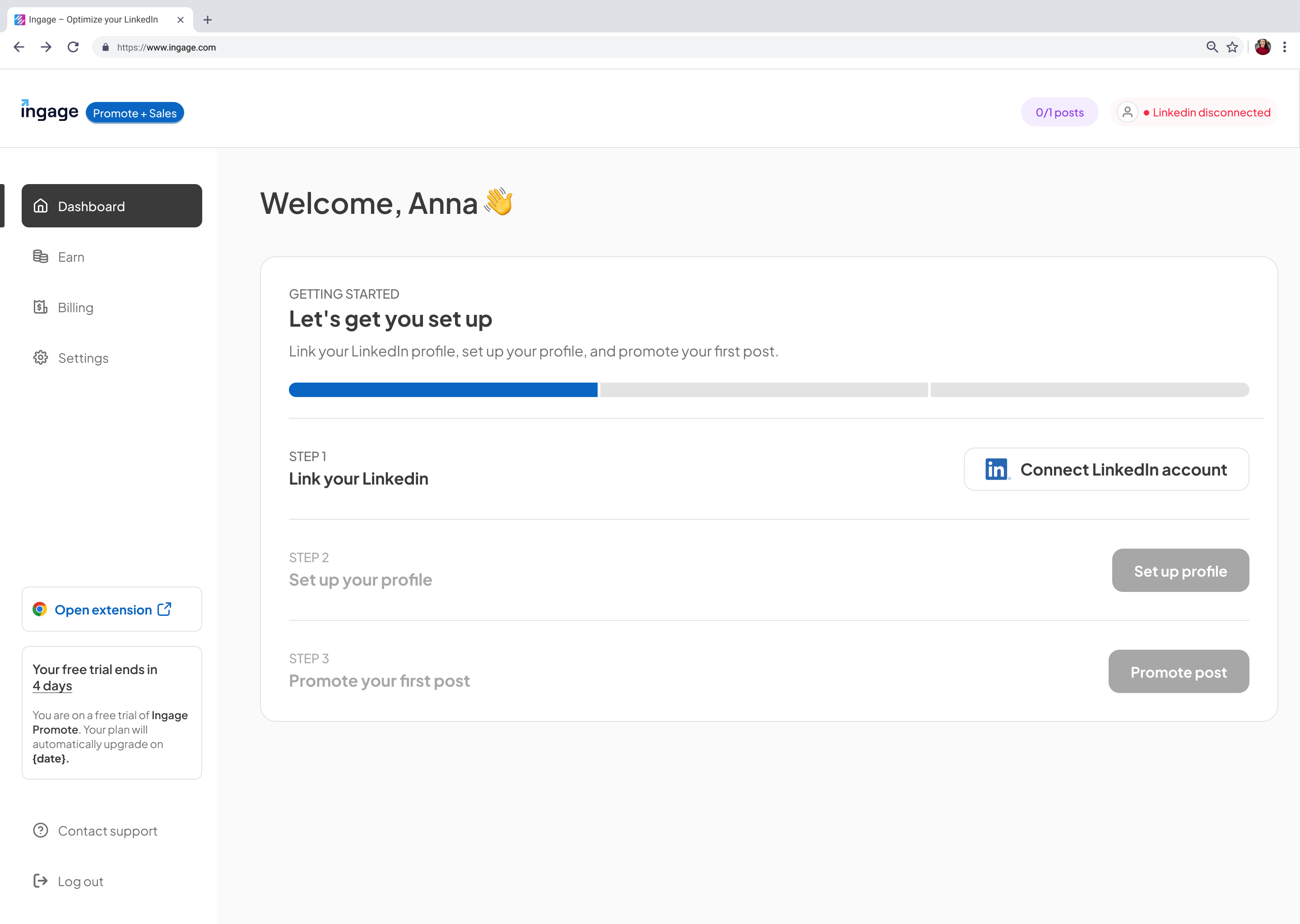Reload the page with refresh icon
This screenshot has height=924, width=1300.
point(73,47)
